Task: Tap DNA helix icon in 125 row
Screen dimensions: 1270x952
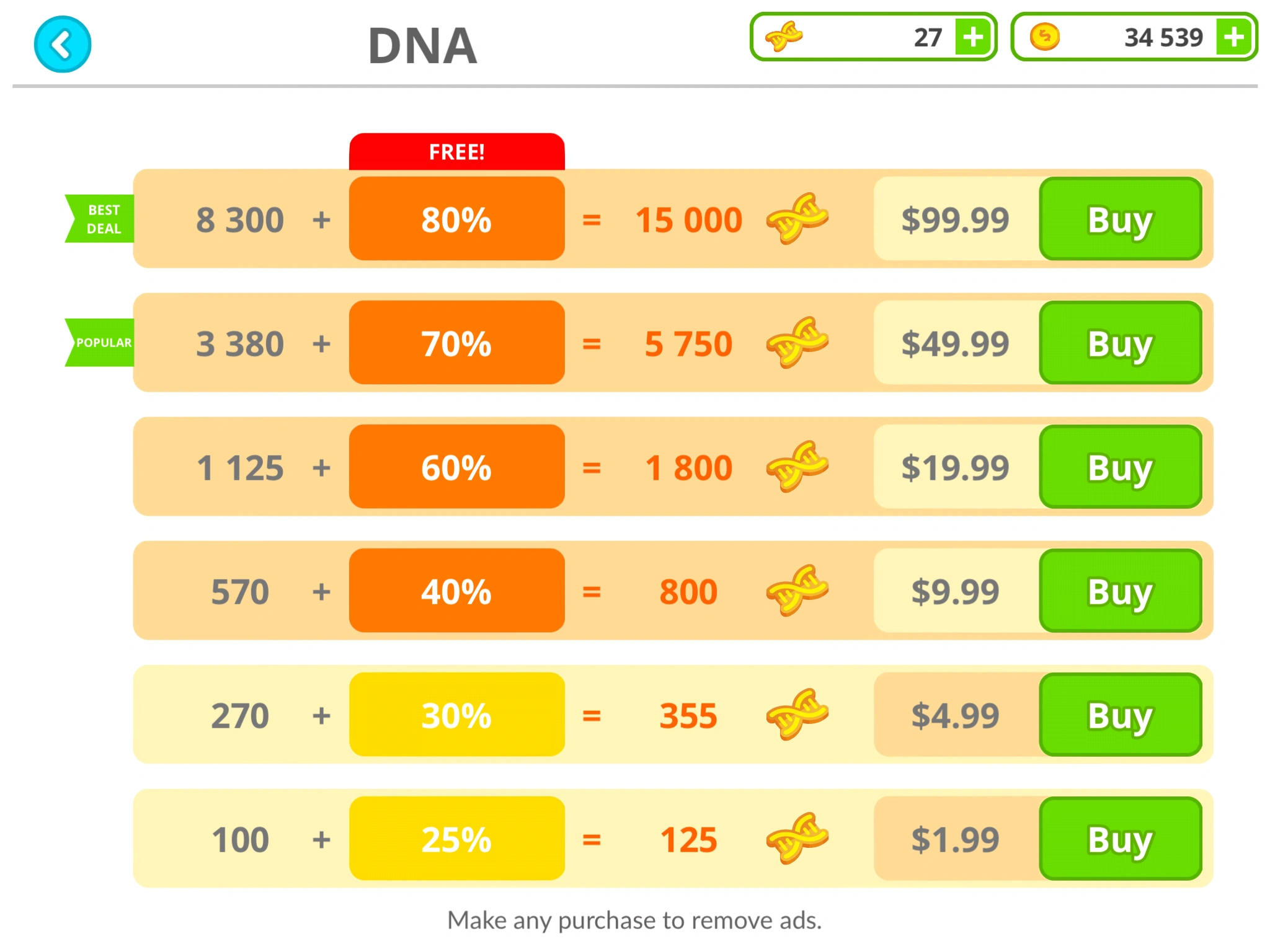Action: coord(797,839)
